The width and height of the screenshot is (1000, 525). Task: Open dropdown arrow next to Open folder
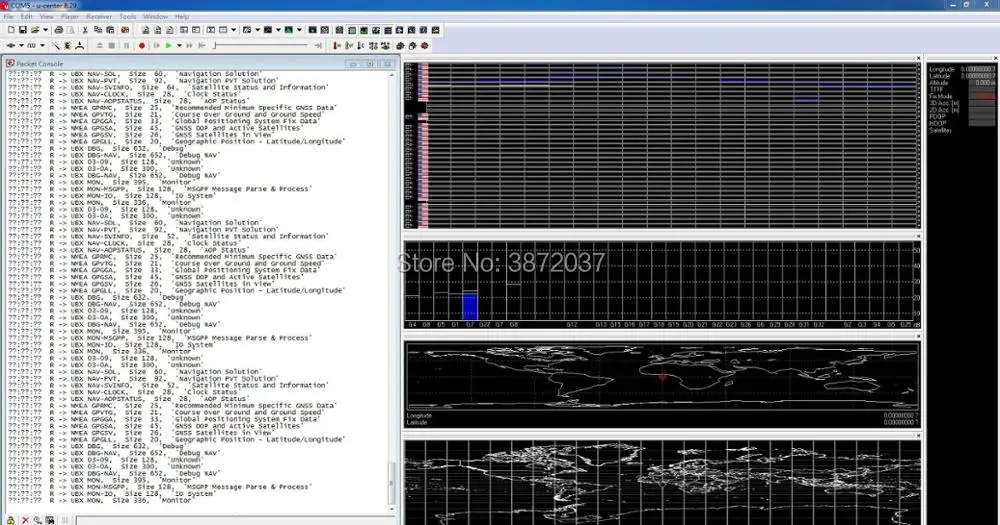point(45,30)
